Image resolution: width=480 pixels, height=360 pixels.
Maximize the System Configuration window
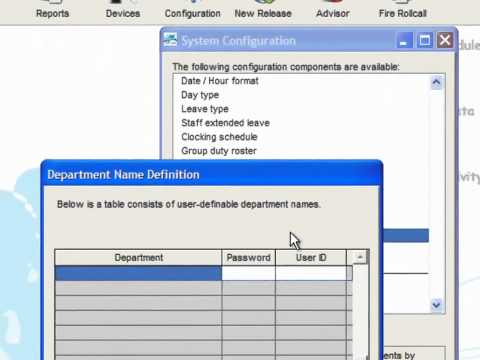tap(424, 41)
